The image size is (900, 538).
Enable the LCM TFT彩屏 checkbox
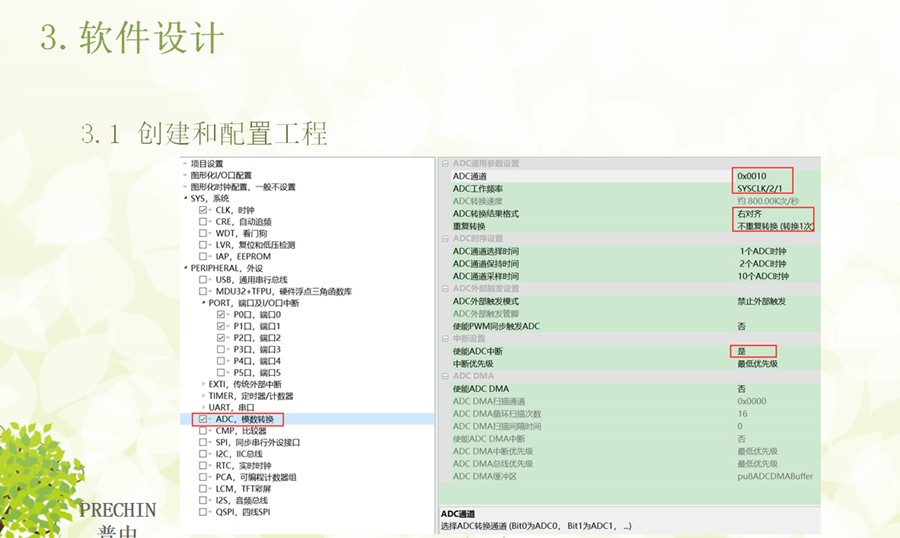click(x=203, y=489)
